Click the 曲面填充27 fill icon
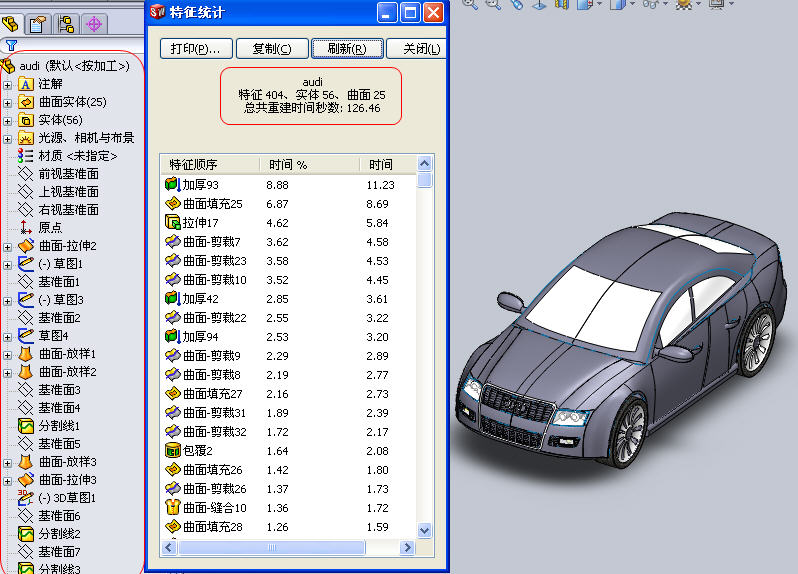 click(x=173, y=393)
